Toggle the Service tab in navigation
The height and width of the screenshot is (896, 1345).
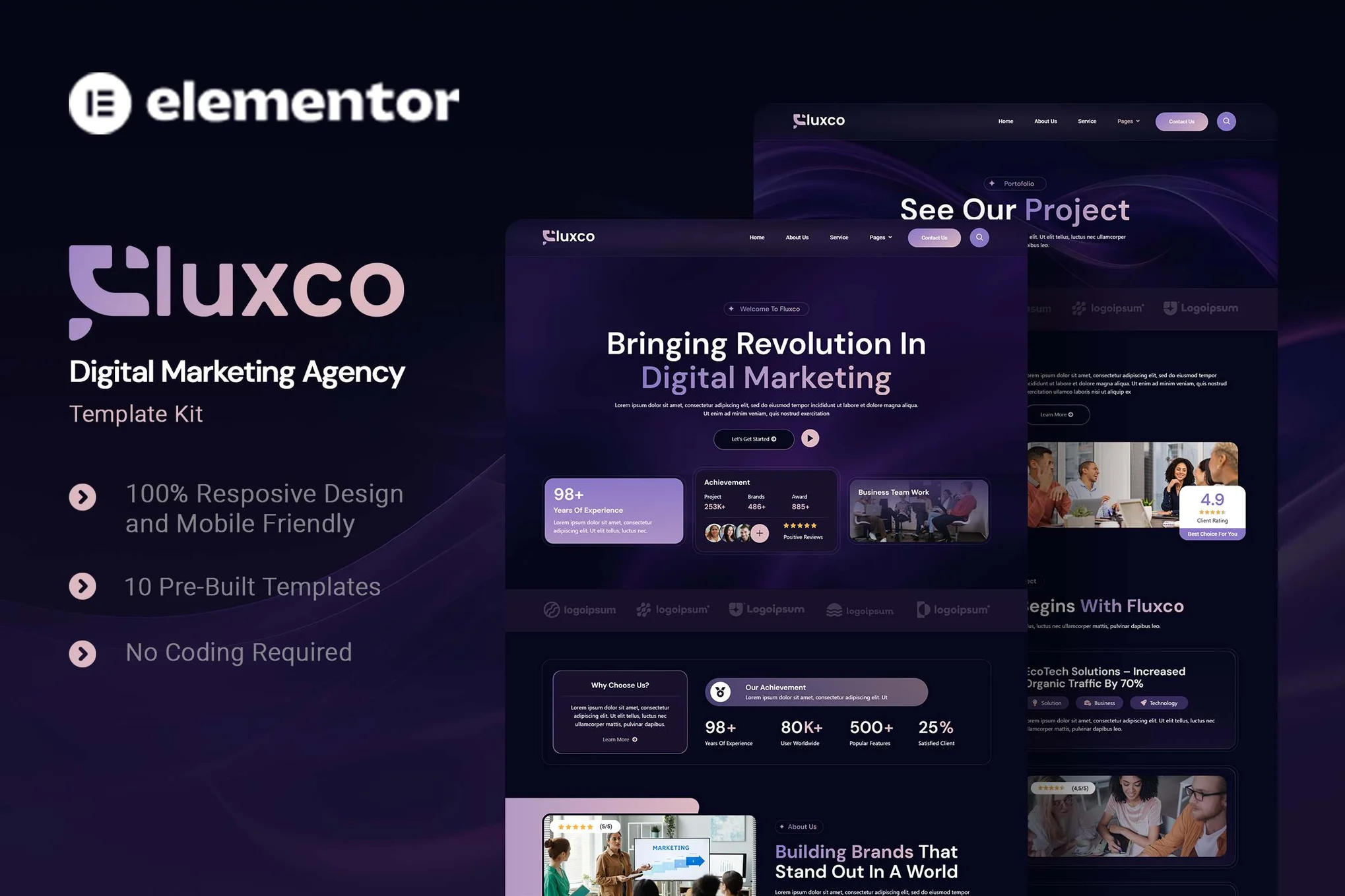[839, 237]
